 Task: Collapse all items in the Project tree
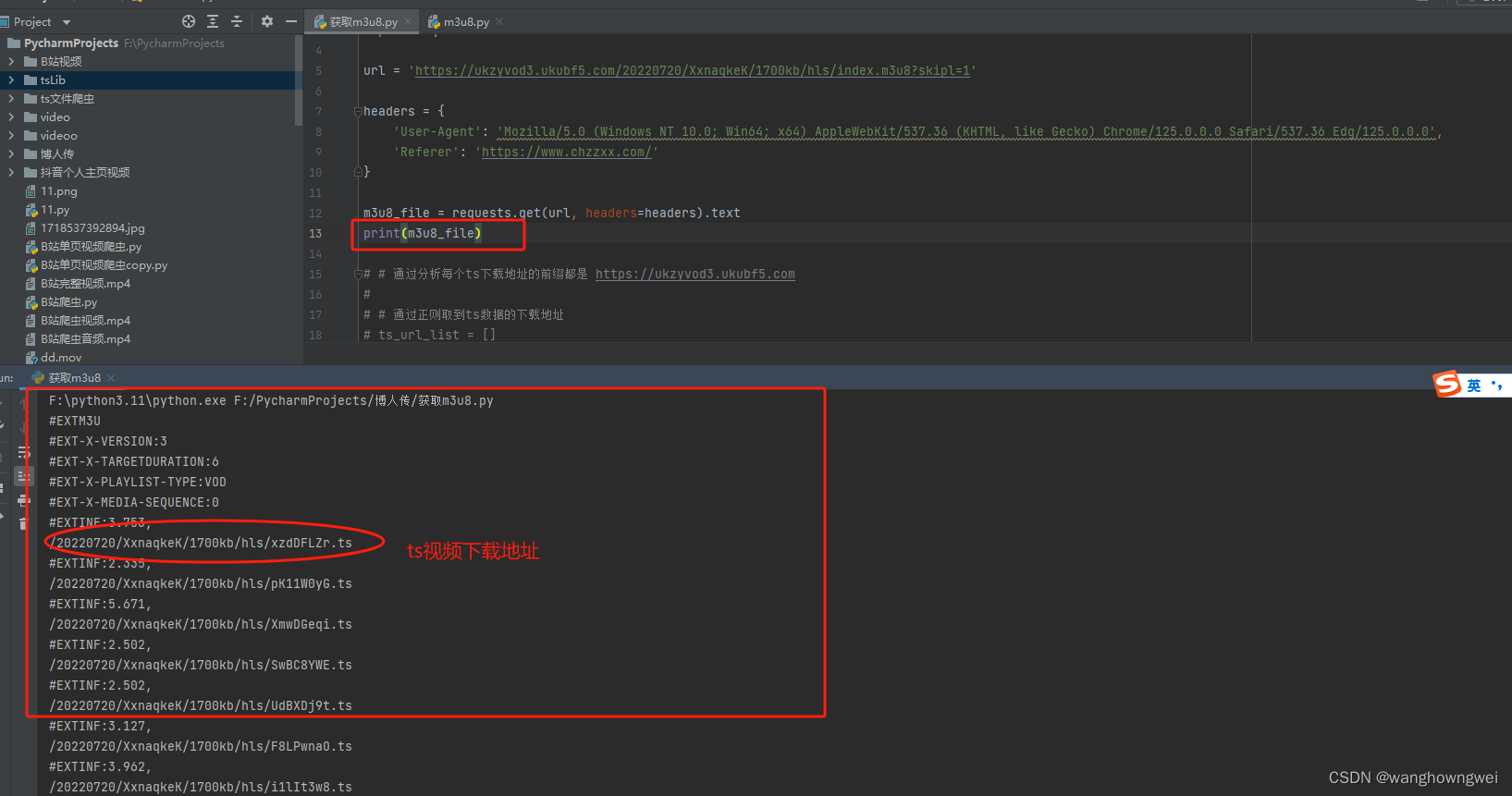[237, 21]
